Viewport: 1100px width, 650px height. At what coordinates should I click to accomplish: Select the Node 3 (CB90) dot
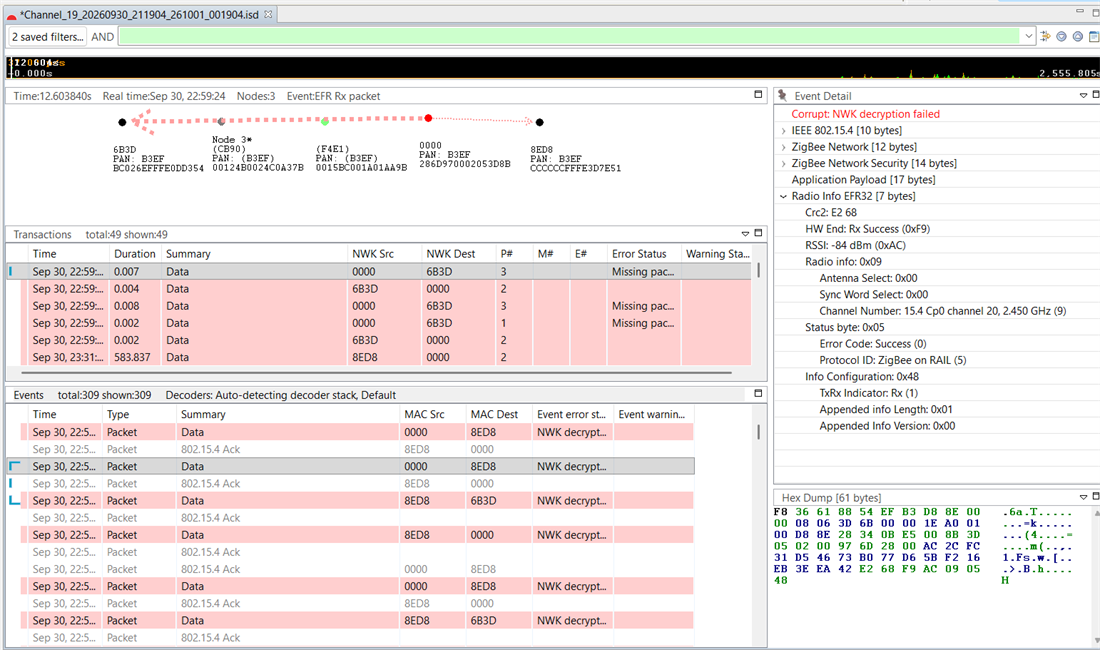coord(222,121)
